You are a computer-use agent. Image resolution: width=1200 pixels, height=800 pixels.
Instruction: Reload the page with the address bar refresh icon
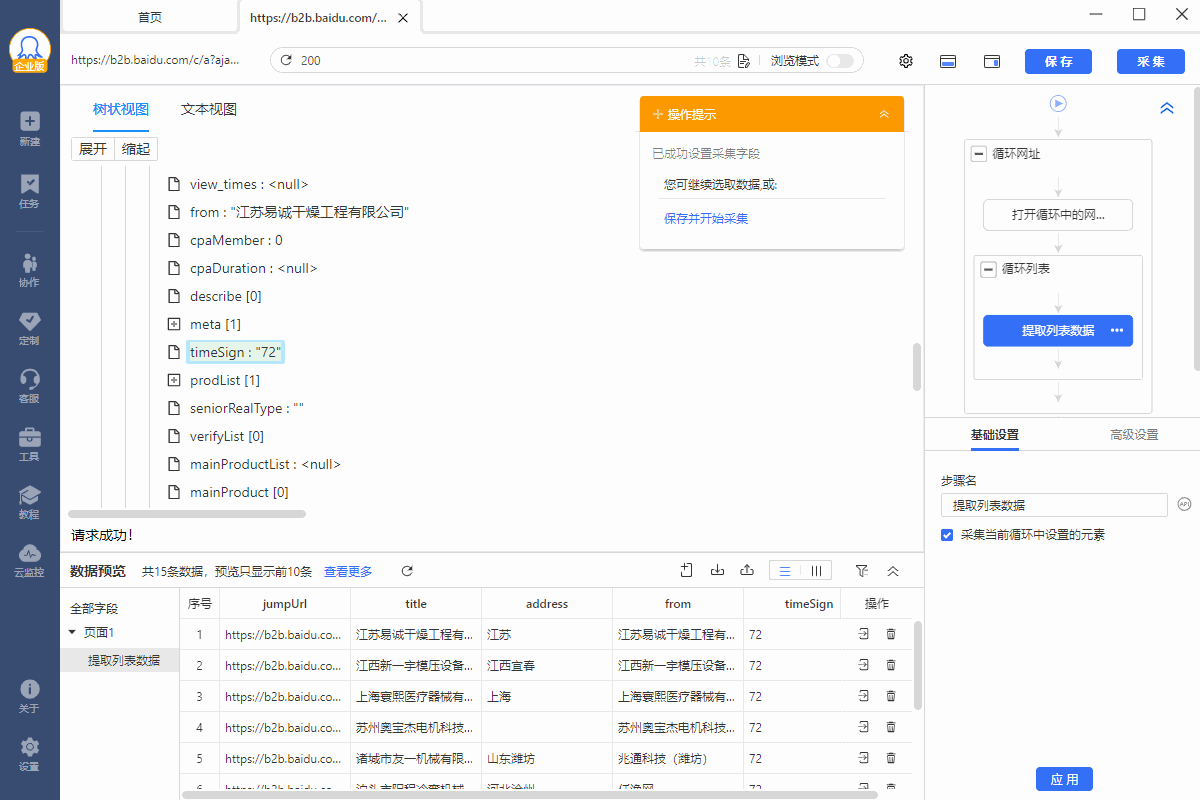286,61
